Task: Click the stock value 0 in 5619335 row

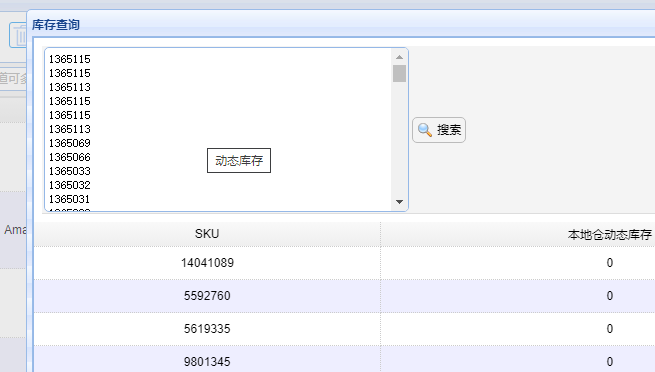Action: click(x=609, y=329)
